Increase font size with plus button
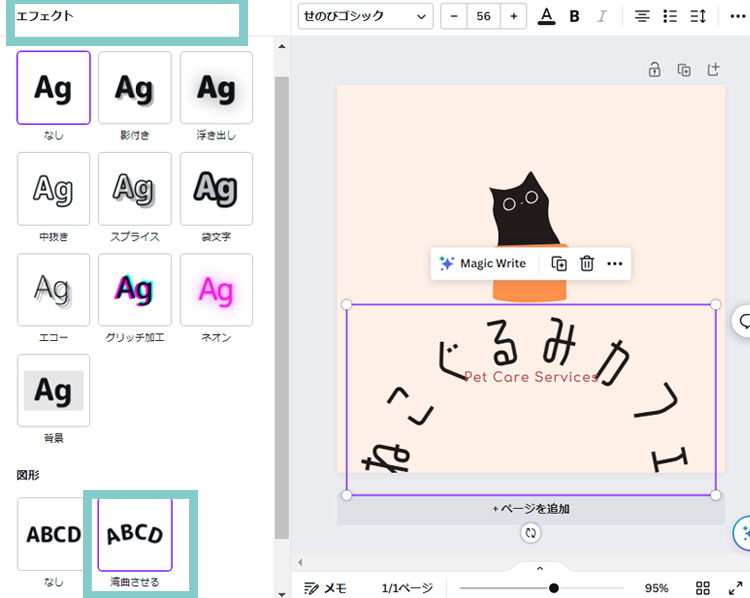Image resolution: width=750 pixels, height=598 pixels. pyautogui.click(x=513, y=16)
